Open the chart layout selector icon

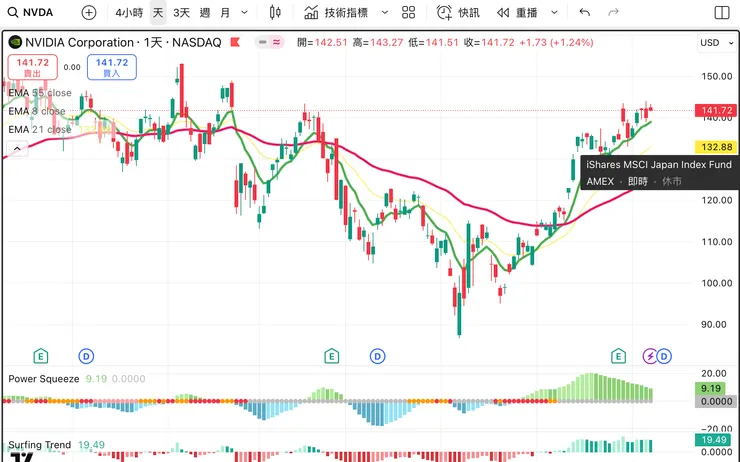722,13
